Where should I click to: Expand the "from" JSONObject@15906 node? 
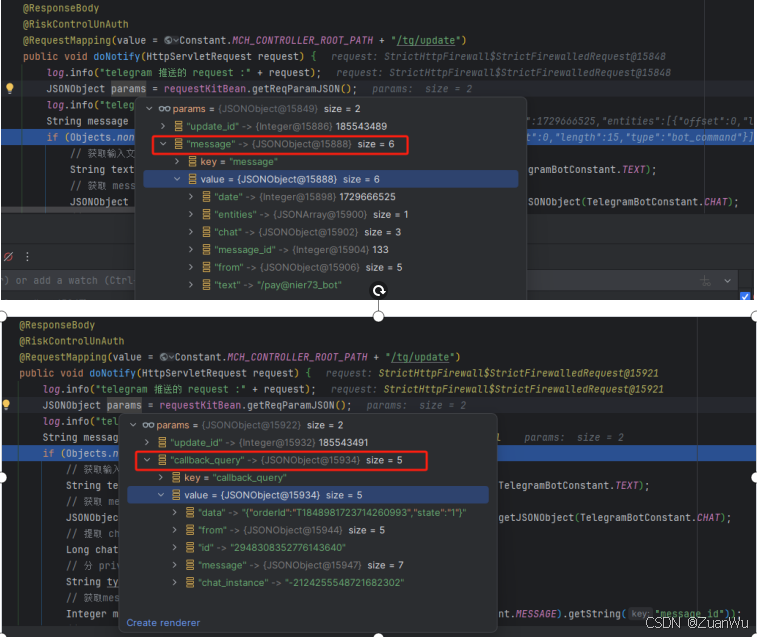(x=191, y=267)
